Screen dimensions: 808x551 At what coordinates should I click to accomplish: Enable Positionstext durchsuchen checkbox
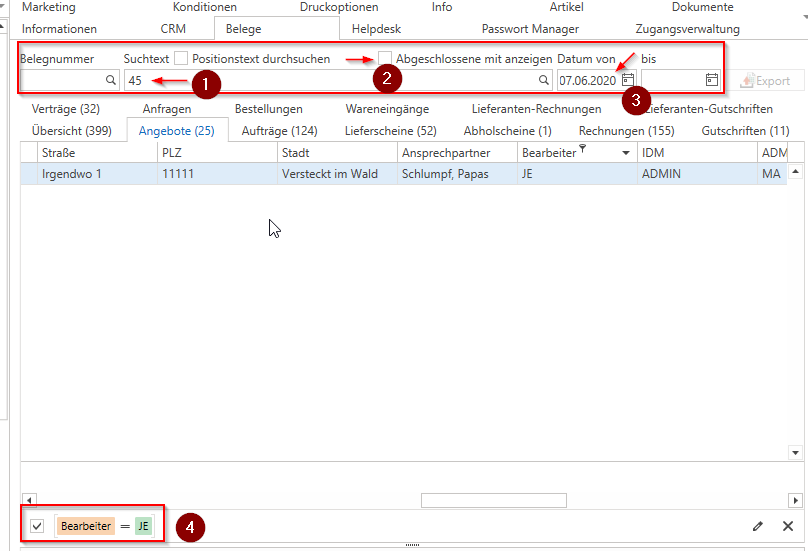point(181,59)
